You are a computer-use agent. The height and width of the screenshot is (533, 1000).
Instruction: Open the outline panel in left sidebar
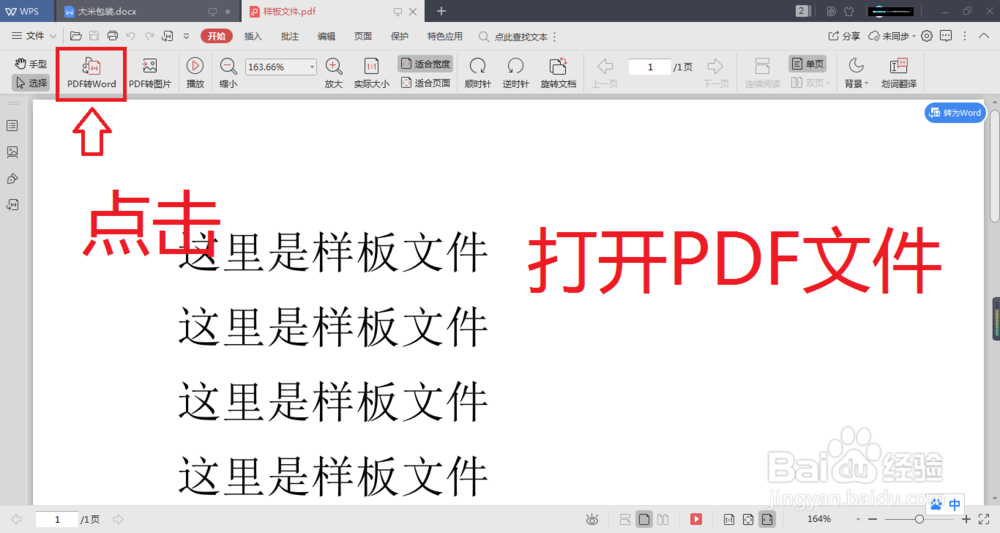(12, 126)
